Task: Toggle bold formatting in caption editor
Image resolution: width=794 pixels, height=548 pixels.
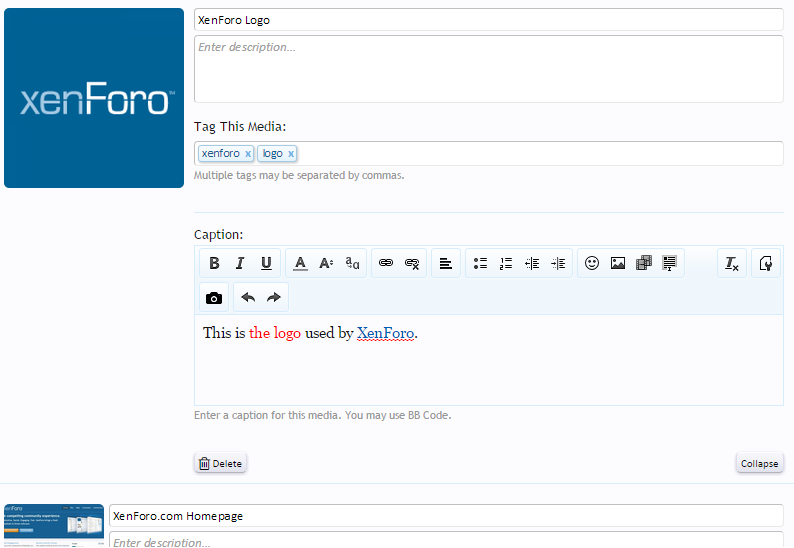Action: [214, 264]
